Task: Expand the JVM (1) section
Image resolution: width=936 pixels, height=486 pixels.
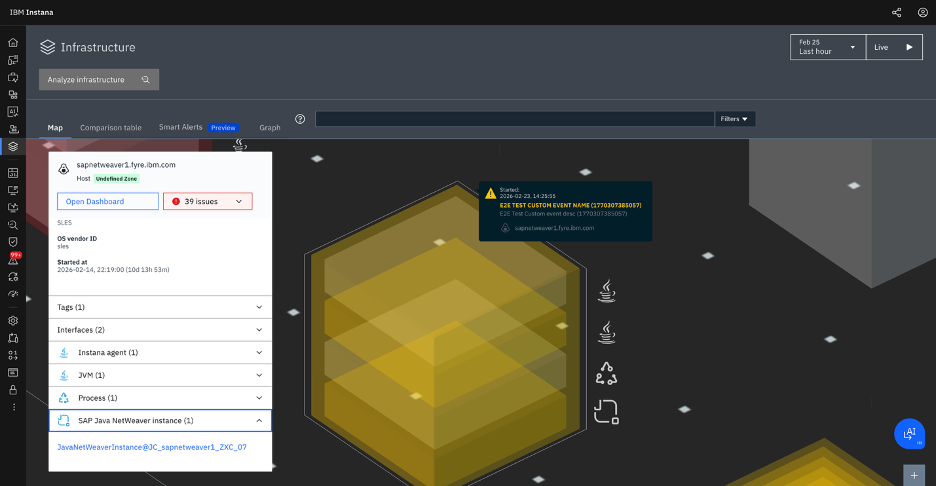Action: click(160, 375)
